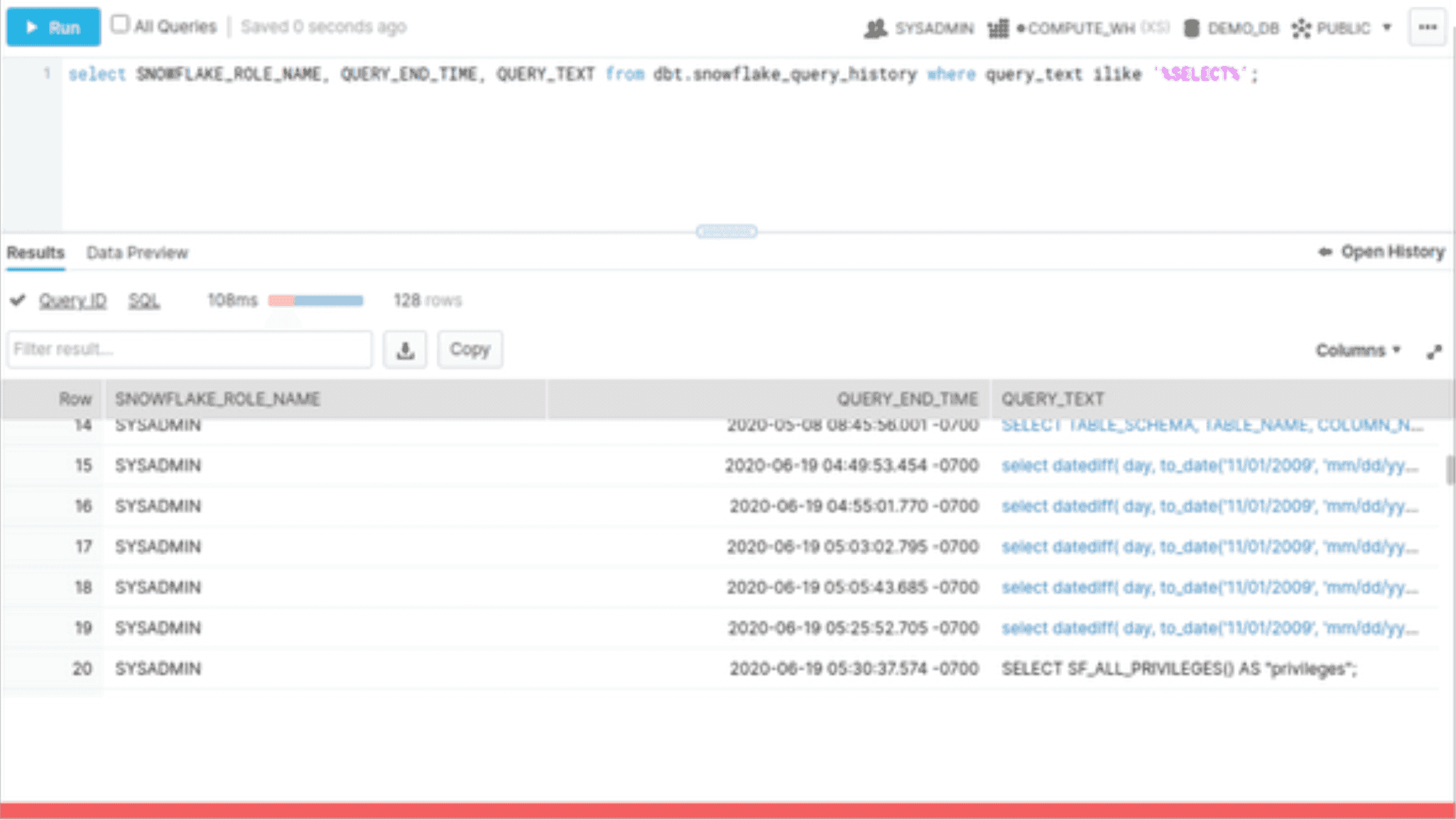Click inside the Filter result field
This screenshot has height=820, width=1456.
[188, 349]
